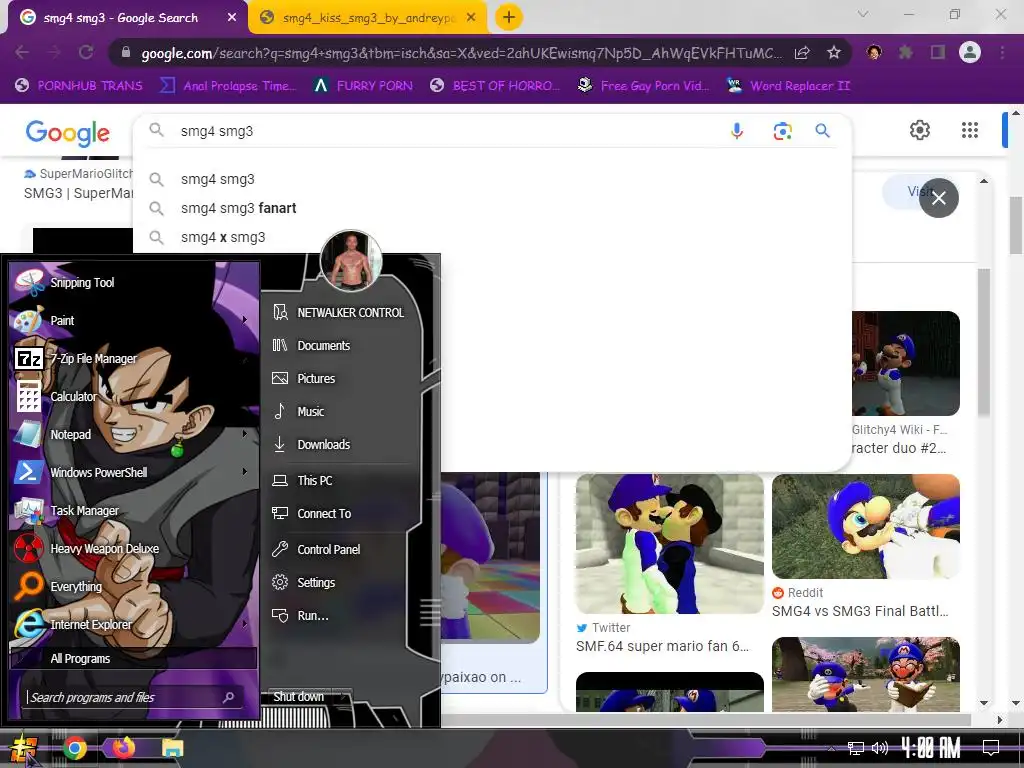Click the Chrome reload page icon
Screen dimensions: 1024x768
[86, 52]
